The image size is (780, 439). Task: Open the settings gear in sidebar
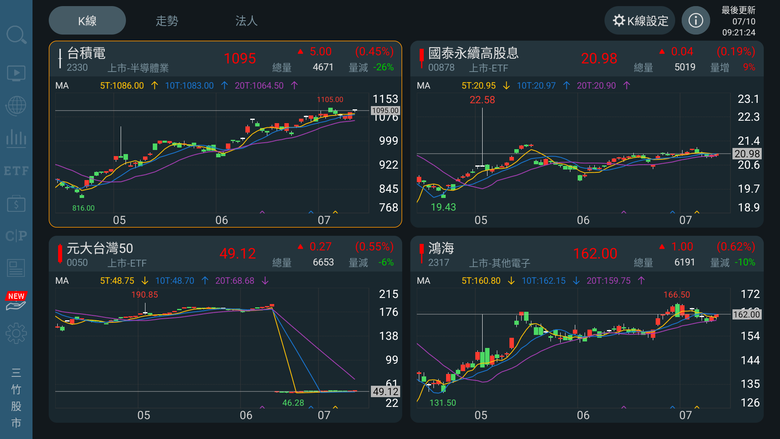click(x=16, y=333)
